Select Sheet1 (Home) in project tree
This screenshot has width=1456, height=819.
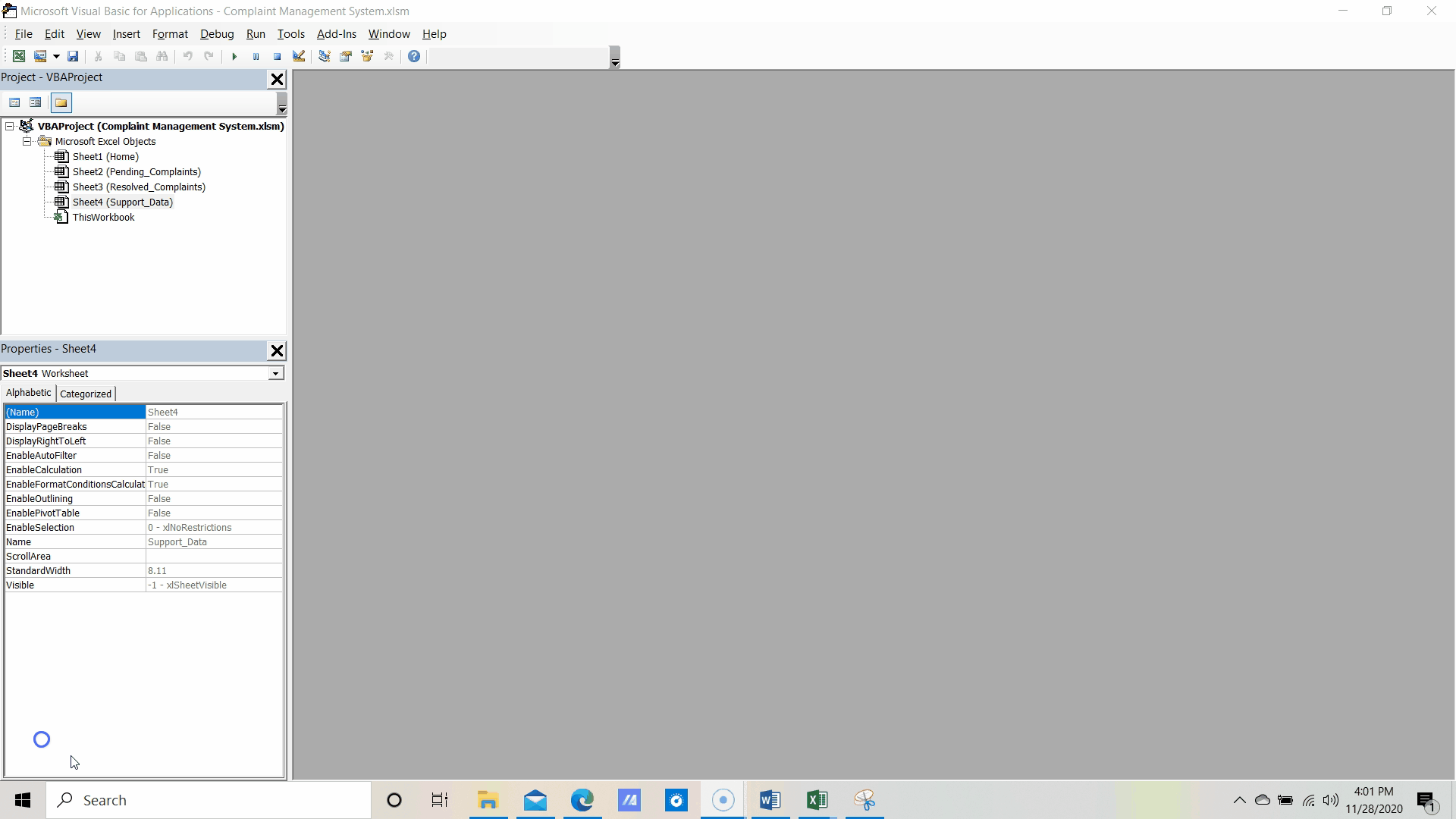click(x=105, y=156)
